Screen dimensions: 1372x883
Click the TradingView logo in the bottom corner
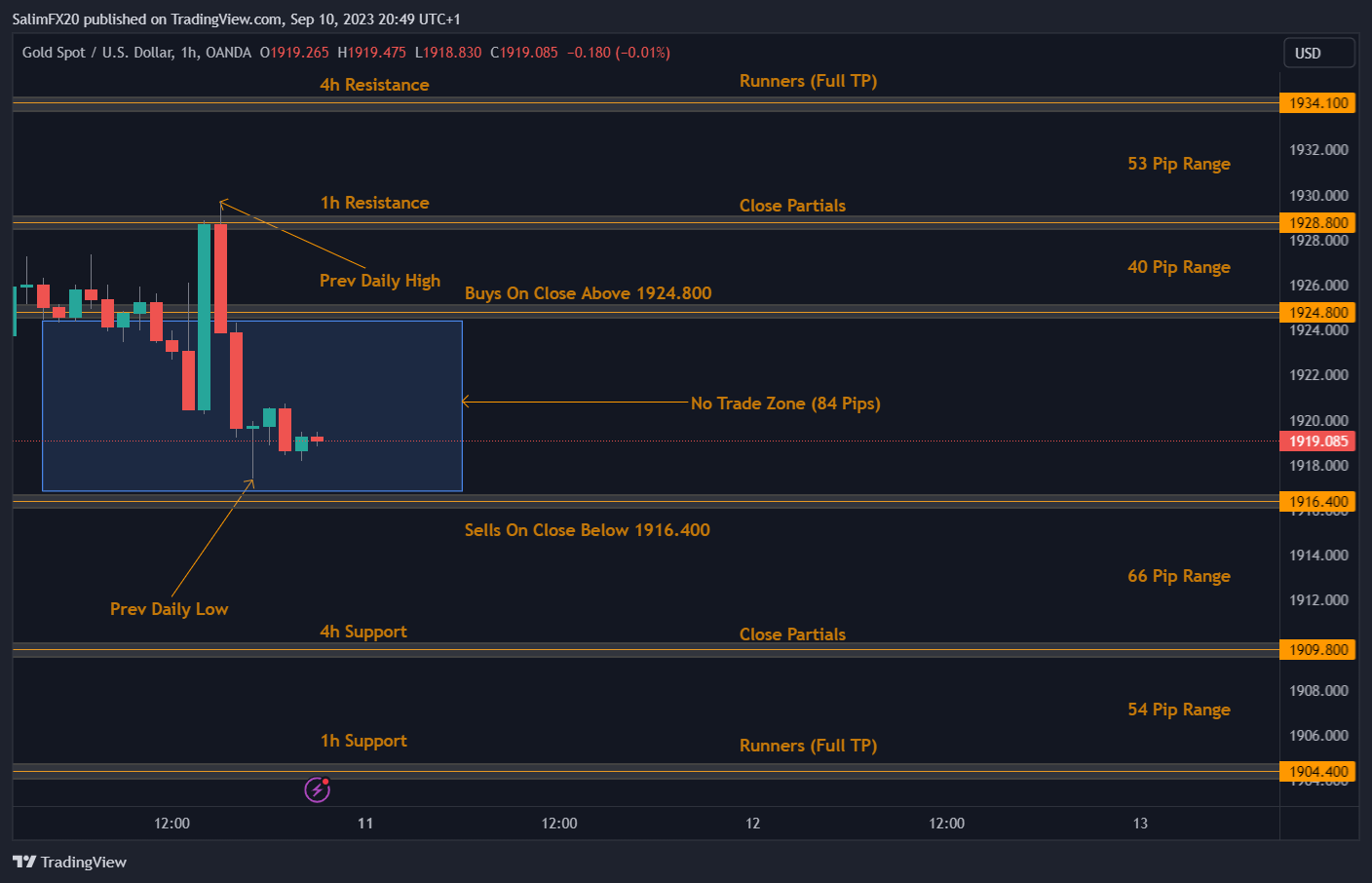point(68,862)
